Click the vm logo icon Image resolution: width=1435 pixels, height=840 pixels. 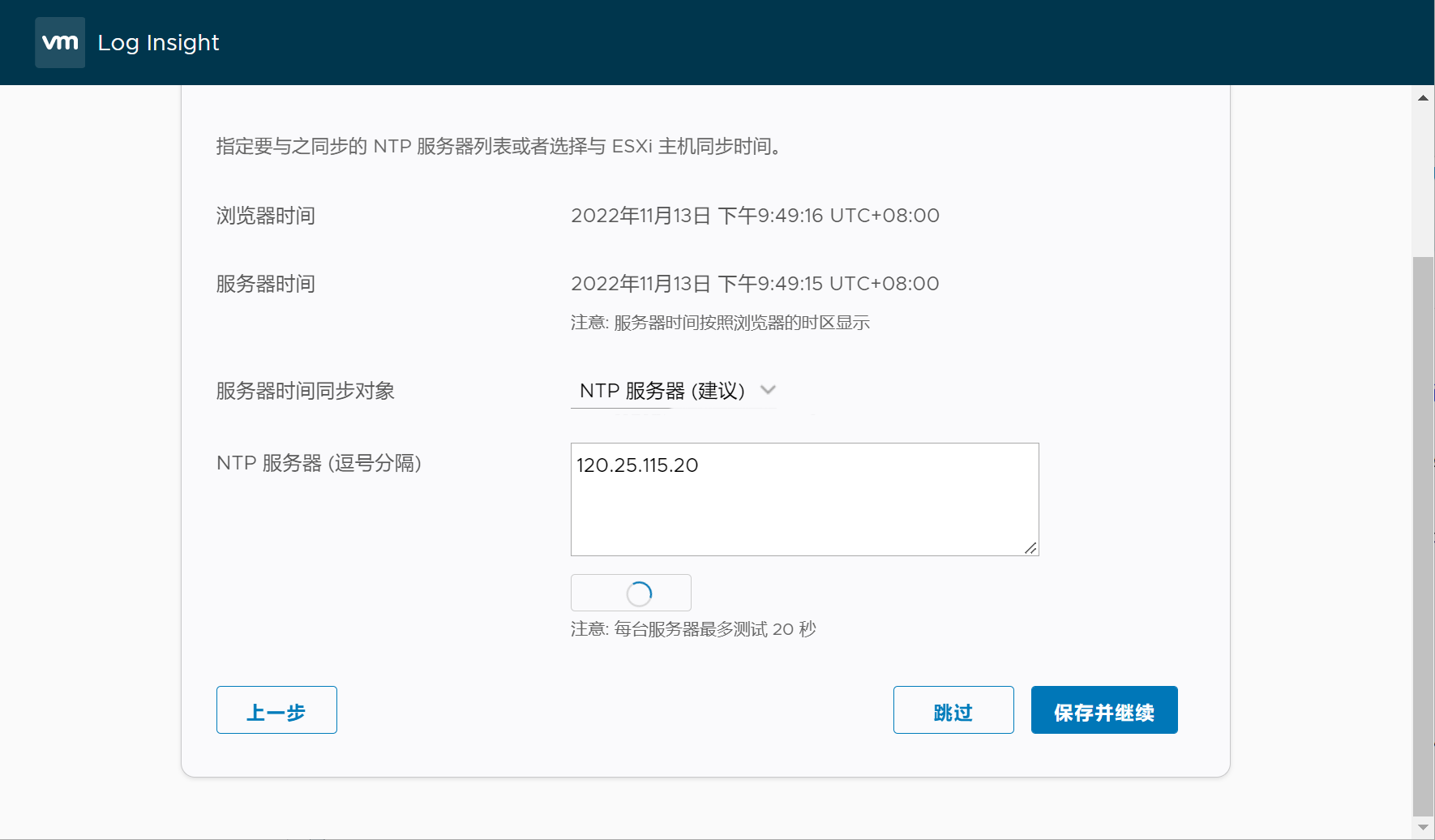[60, 42]
